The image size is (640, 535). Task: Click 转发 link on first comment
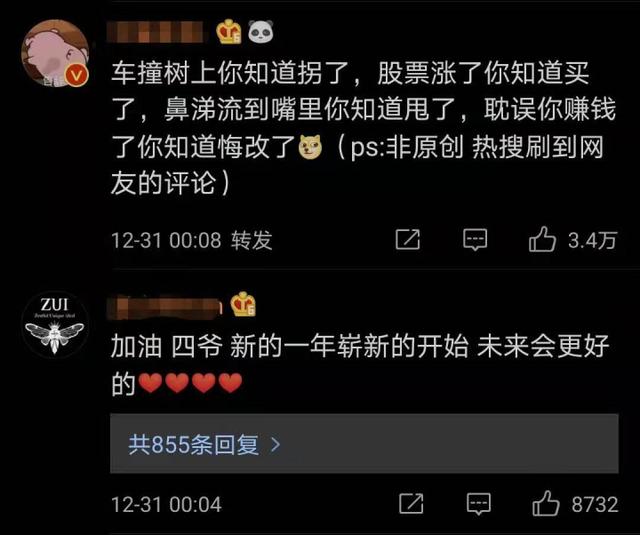[x=251, y=240]
